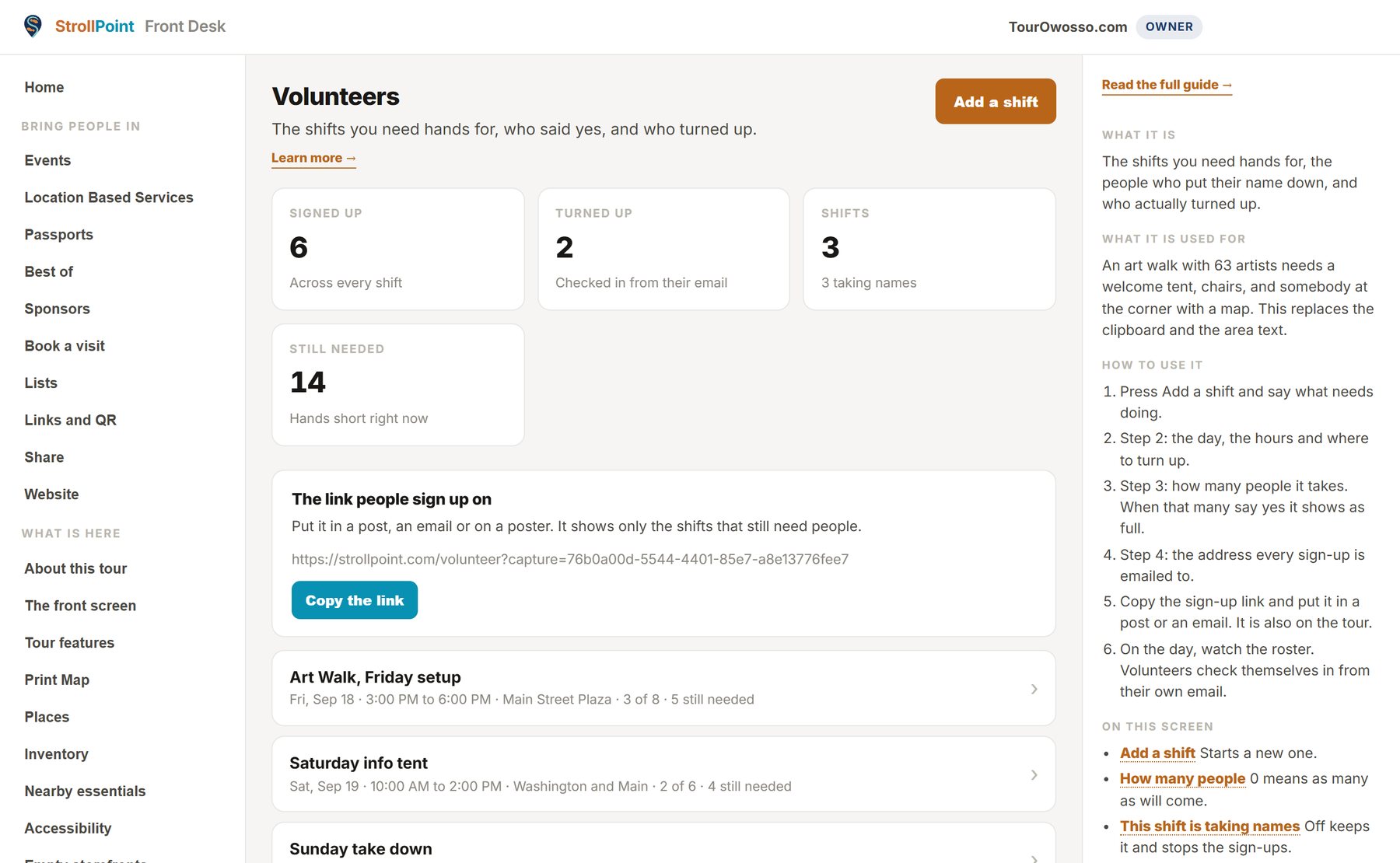
Task: Open Places in the sidebar
Action: point(47,717)
